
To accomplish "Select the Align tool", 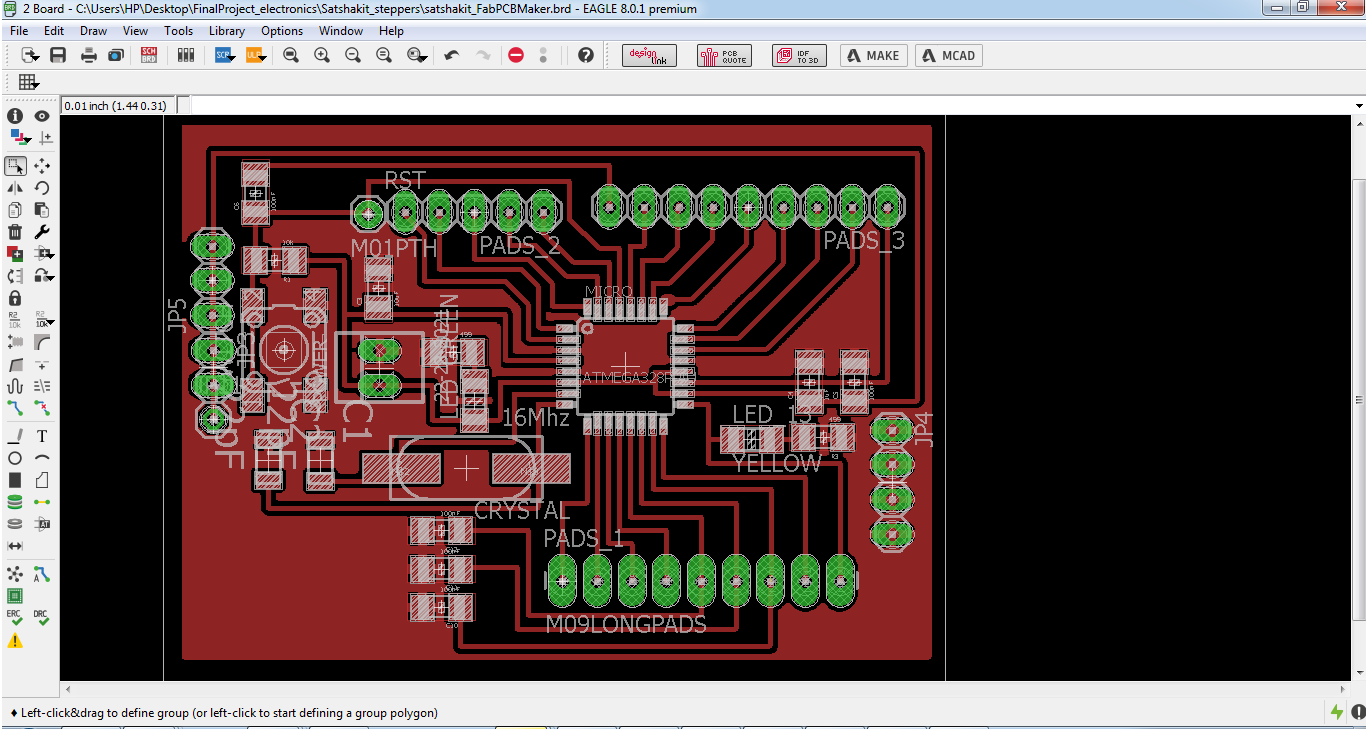I will point(42,386).
